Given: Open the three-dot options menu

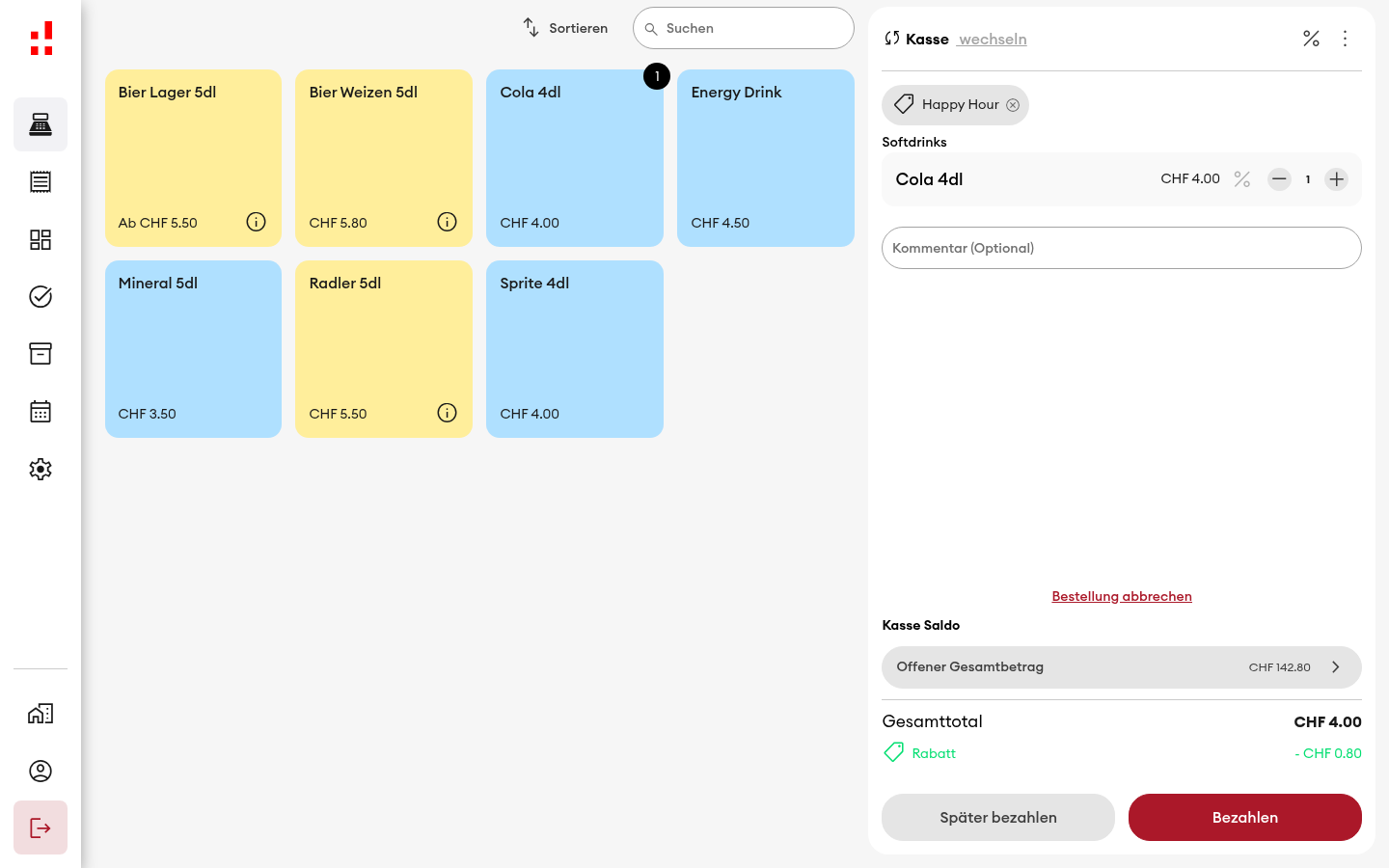Looking at the screenshot, I should 1345,39.
